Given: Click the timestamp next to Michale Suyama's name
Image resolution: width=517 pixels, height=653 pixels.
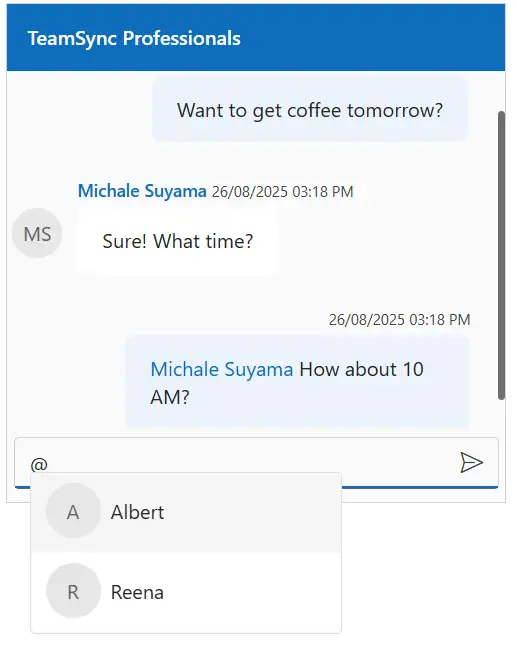Looking at the screenshot, I should pos(282,192).
